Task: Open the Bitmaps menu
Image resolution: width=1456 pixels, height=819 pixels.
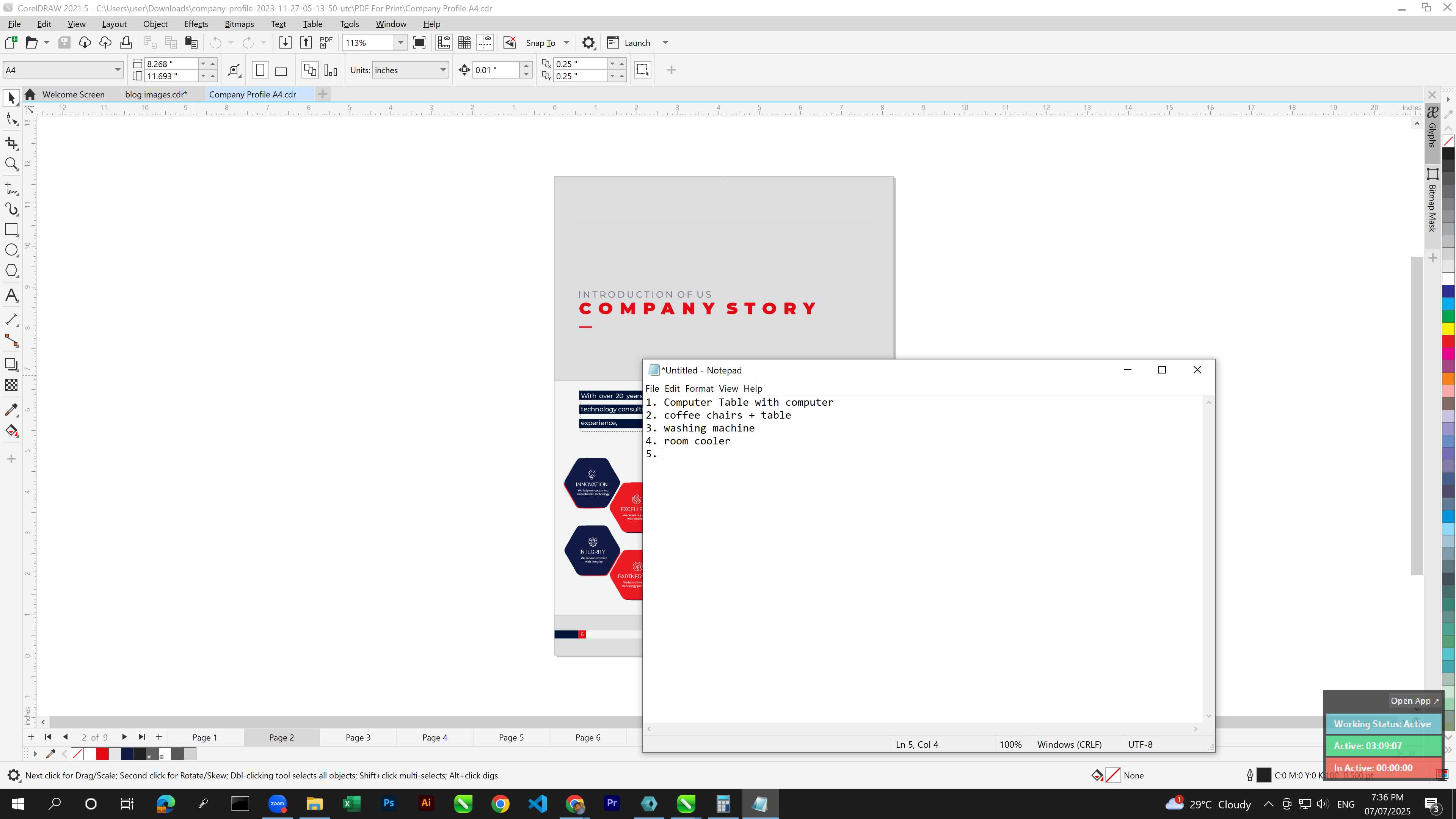Action: point(239,24)
